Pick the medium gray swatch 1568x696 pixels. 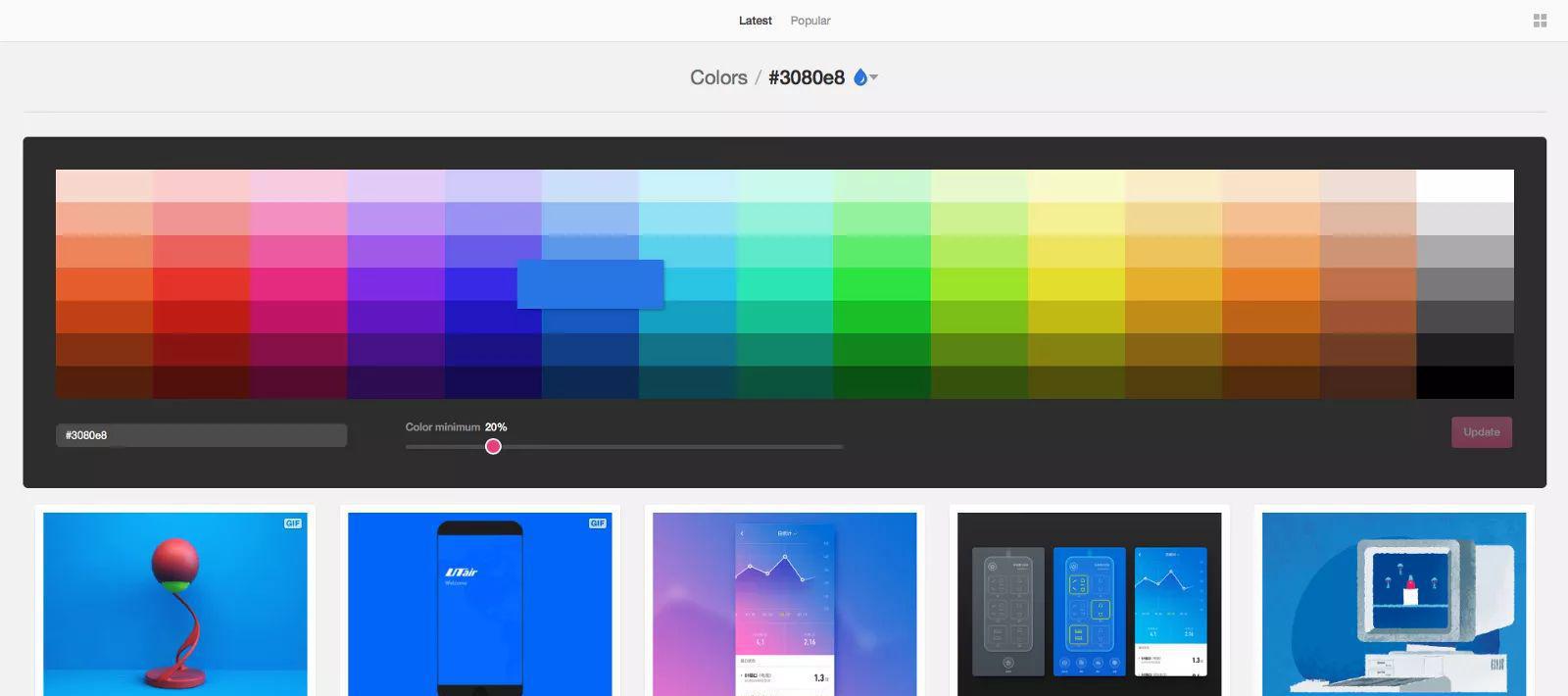click(x=1464, y=284)
